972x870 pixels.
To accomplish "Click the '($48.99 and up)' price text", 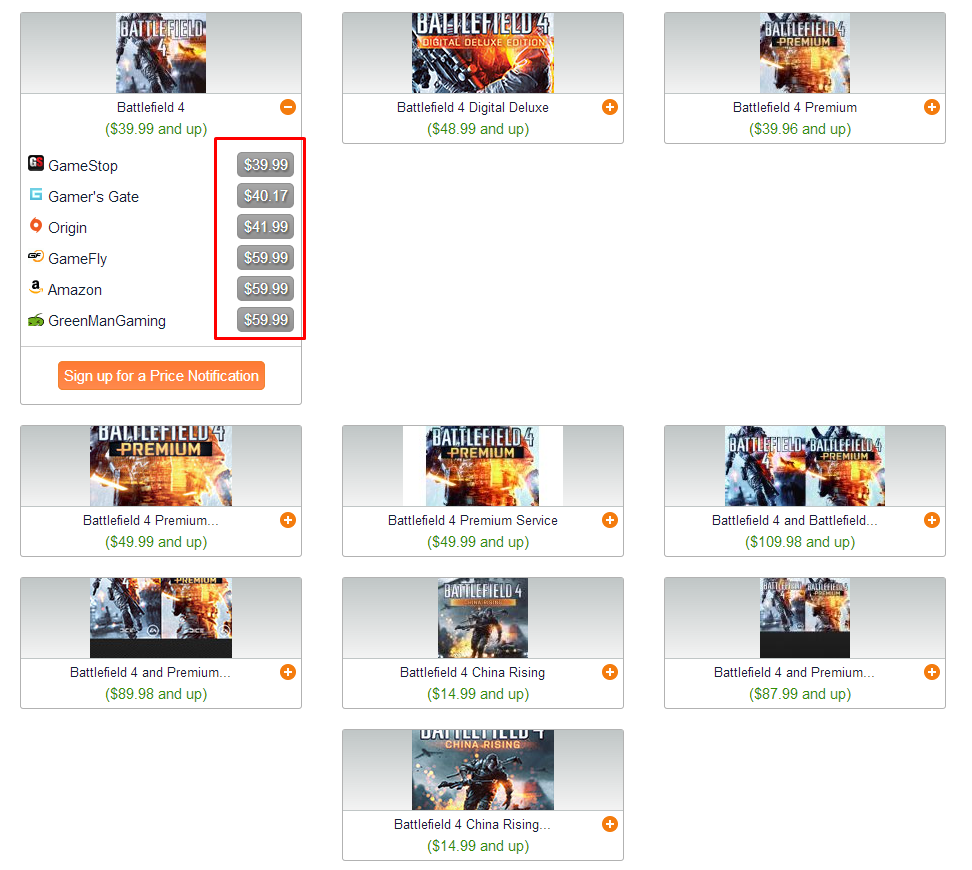I will pos(478,129).
